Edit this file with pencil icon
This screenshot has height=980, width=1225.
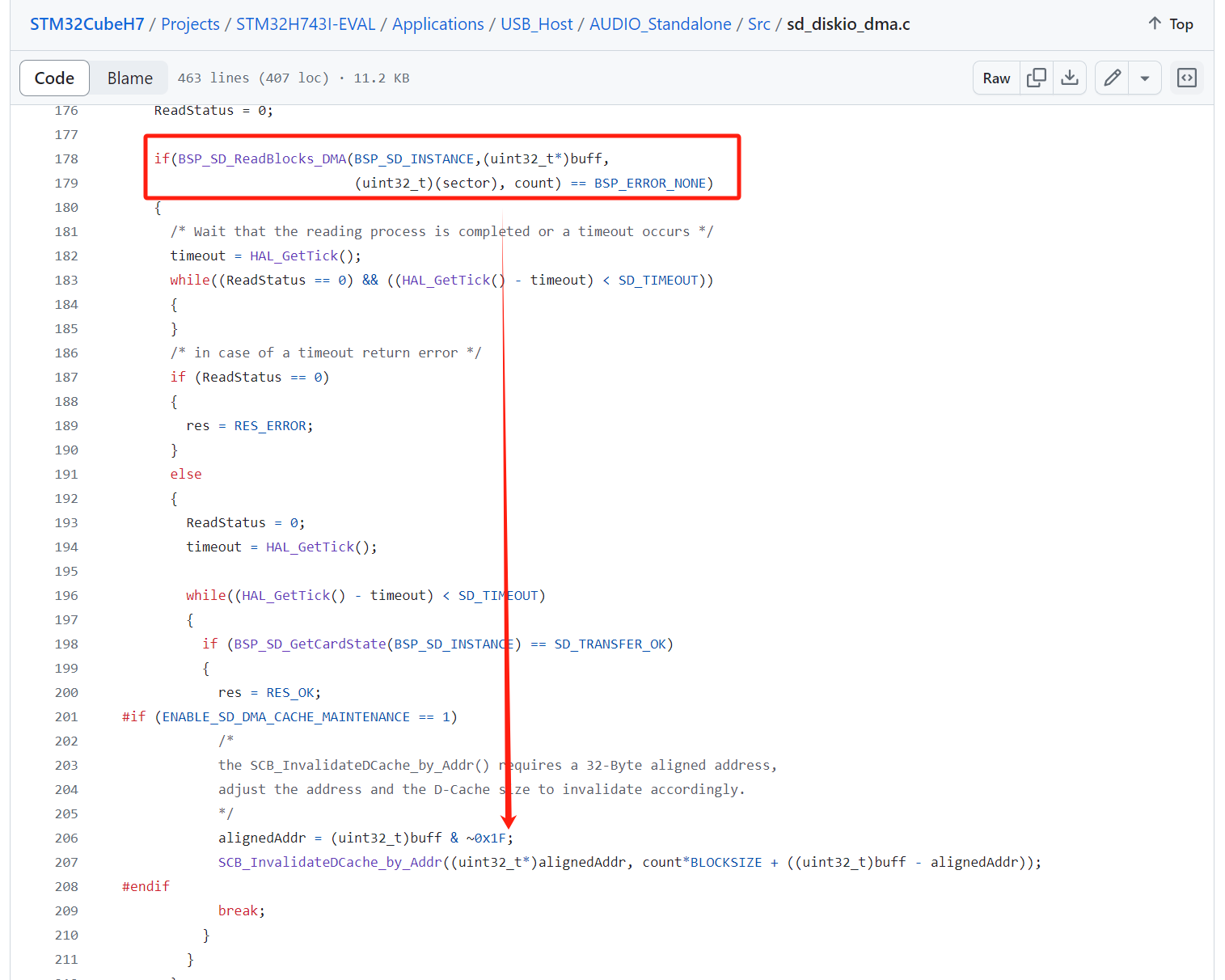click(1113, 78)
